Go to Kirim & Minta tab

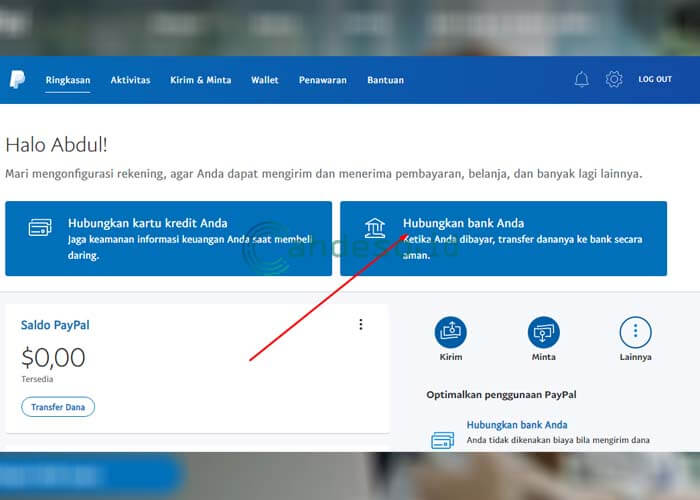(x=200, y=80)
